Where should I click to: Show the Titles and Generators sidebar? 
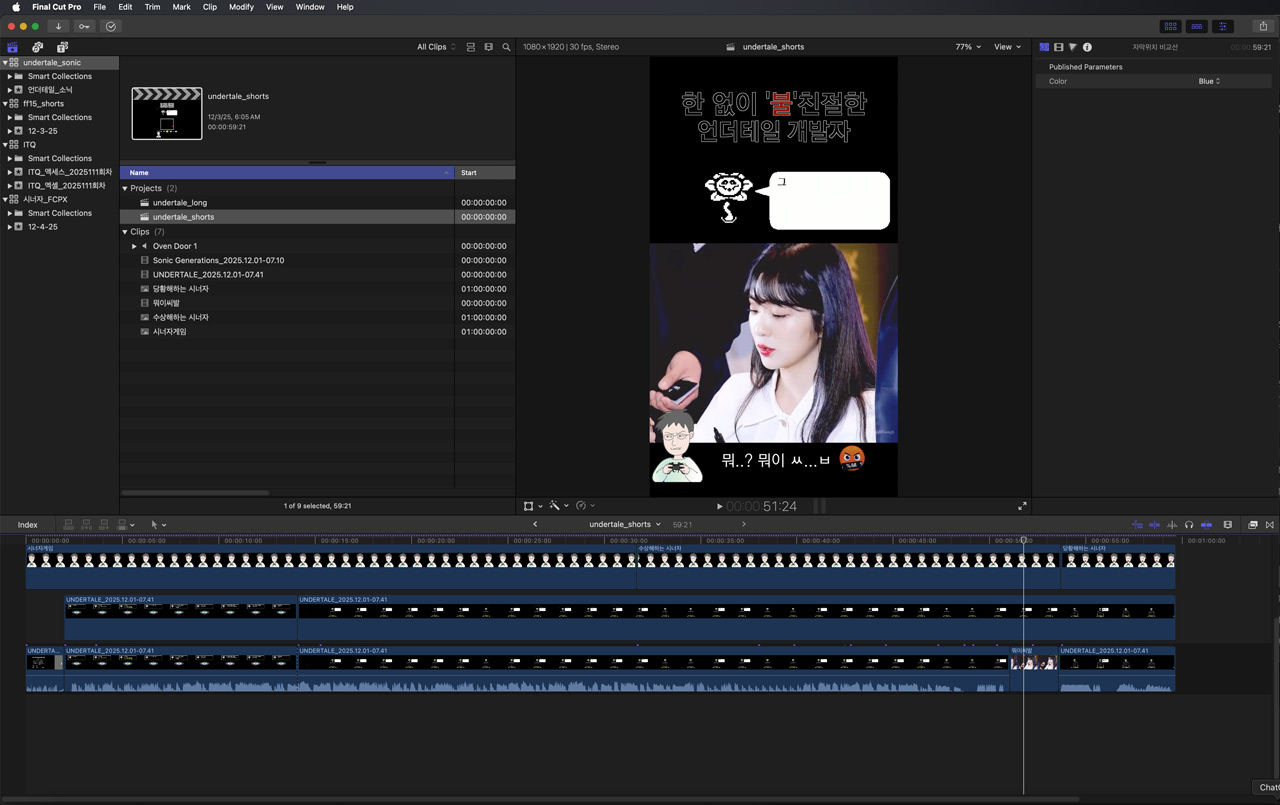(62, 47)
